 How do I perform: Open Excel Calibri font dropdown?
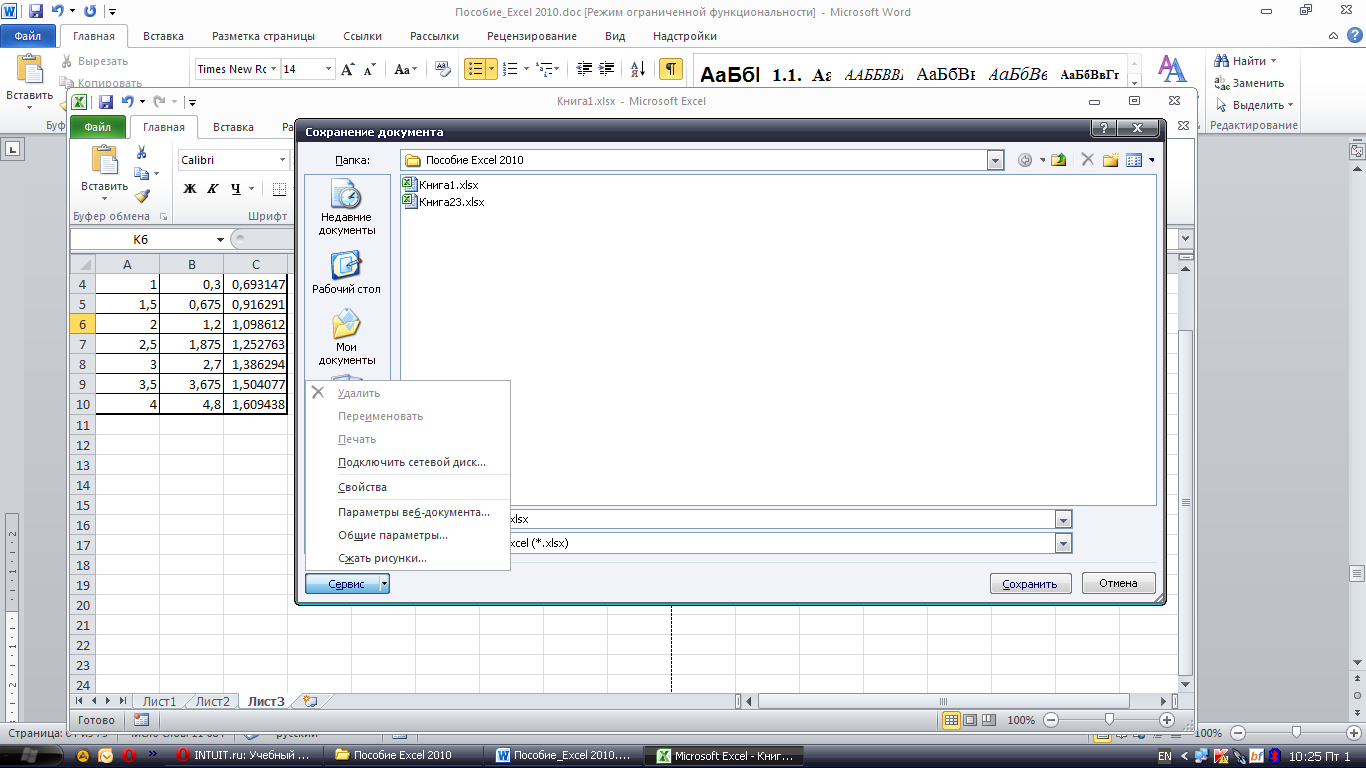point(282,160)
